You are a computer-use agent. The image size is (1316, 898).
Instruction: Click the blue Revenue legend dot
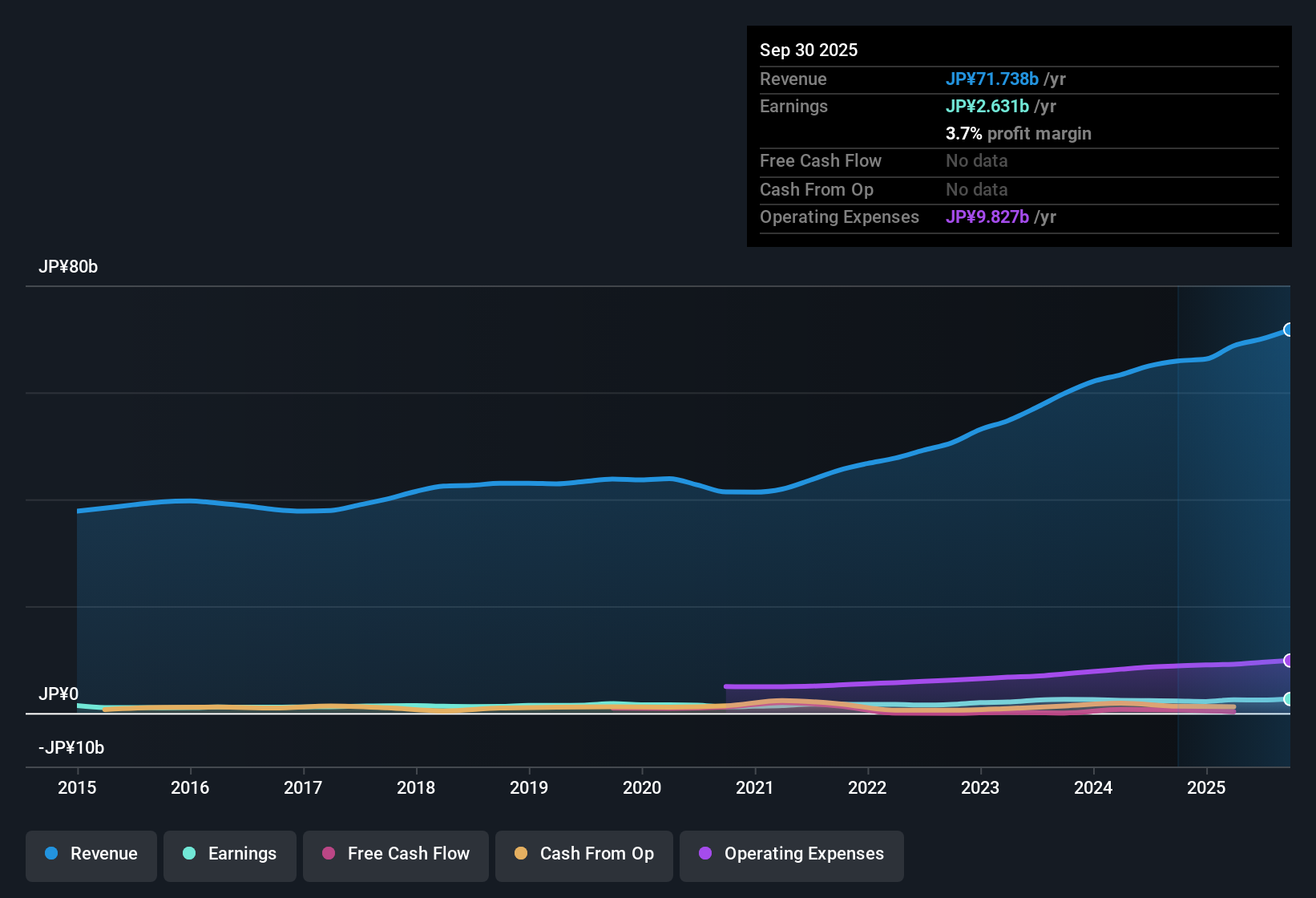click(52, 854)
